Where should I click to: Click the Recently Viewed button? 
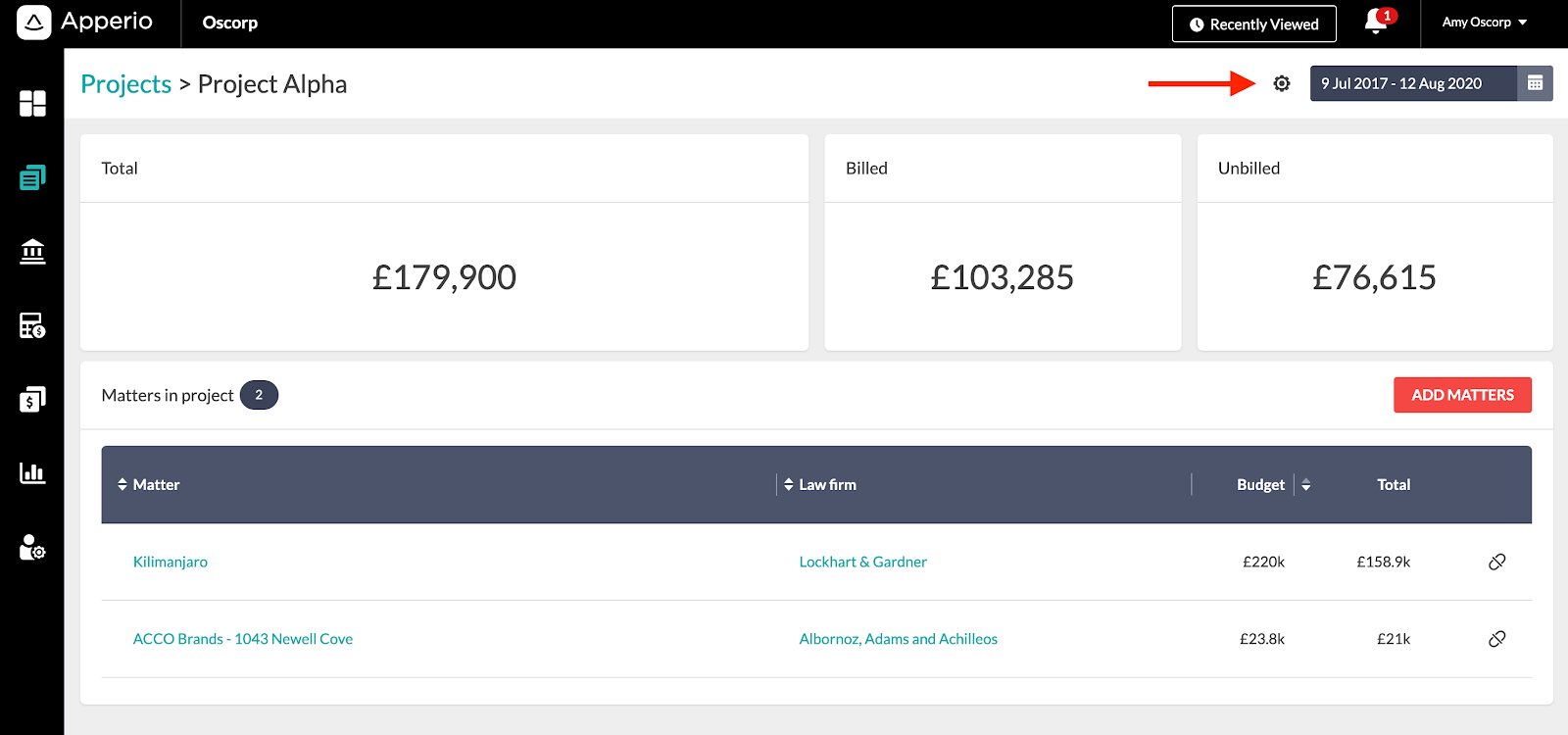coord(1254,24)
